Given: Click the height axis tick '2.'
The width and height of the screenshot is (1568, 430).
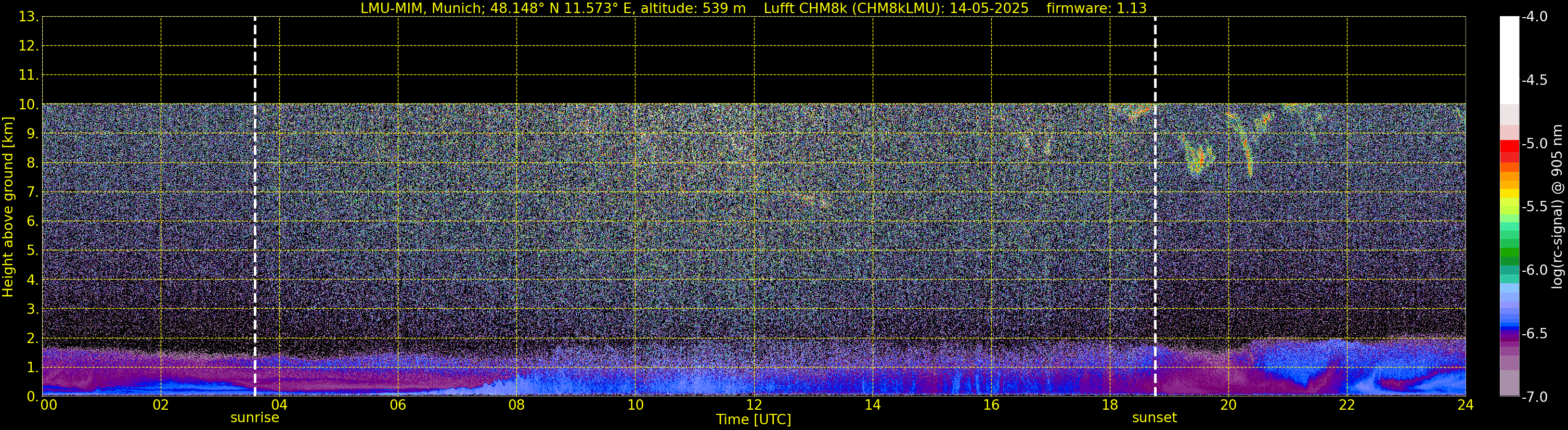Looking at the screenshot, I should [33, 339].
